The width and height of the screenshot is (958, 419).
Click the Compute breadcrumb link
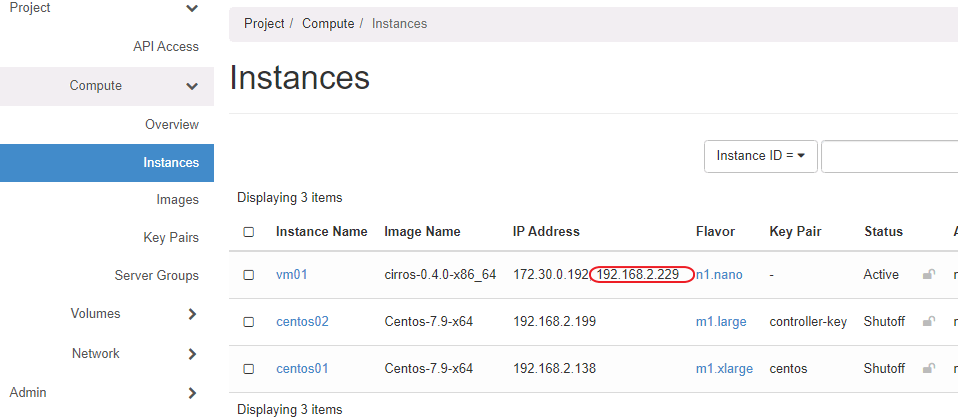click(x=328, y=23)
